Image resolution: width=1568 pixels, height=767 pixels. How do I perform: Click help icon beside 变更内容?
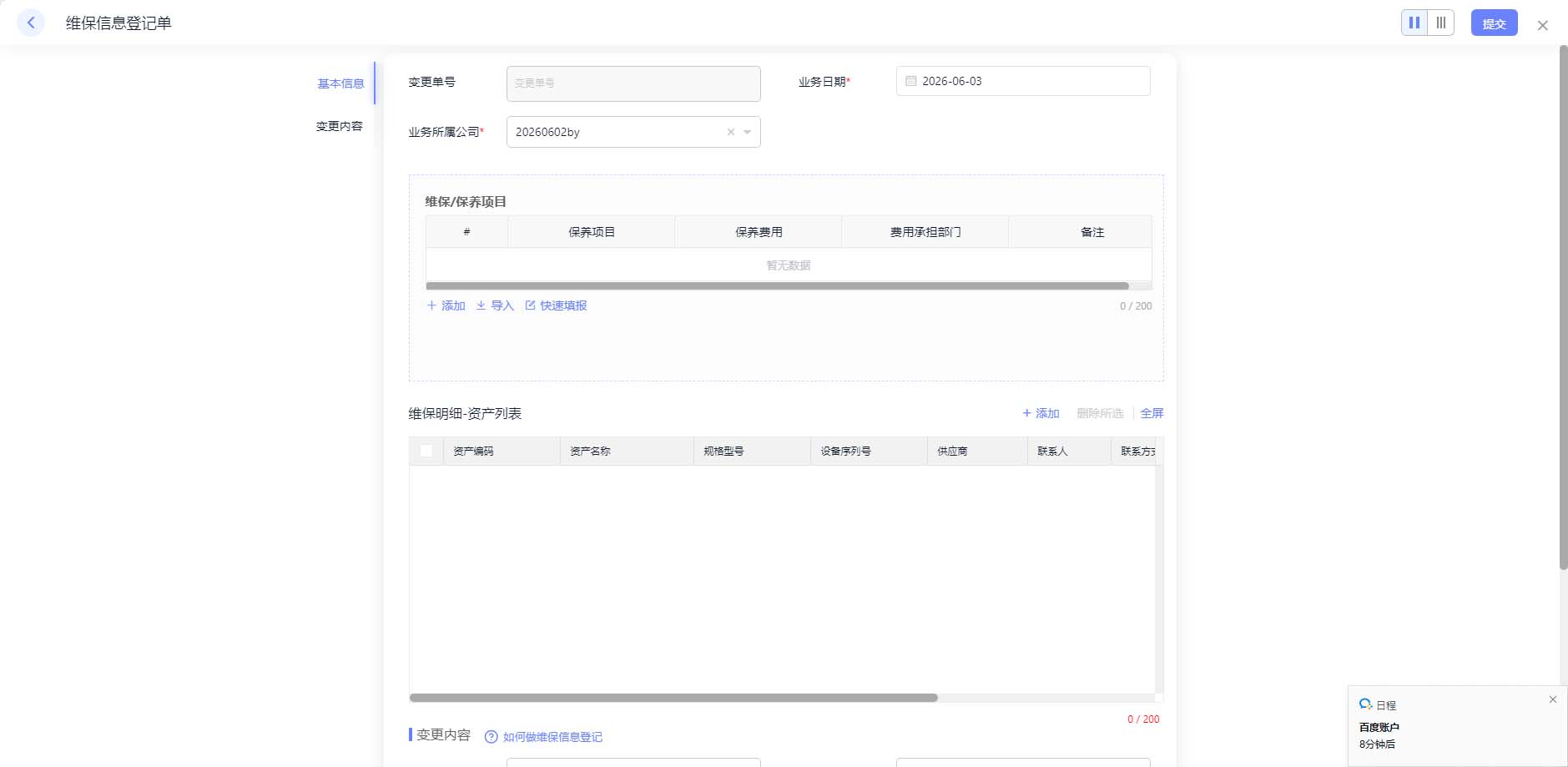pos(492,737)
